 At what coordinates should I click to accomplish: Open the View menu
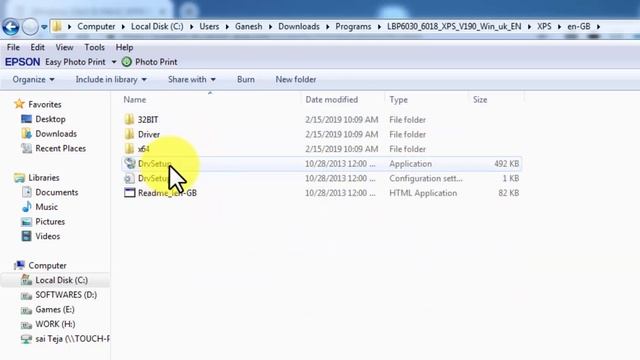pyautogui.click(x=64, y=47)
